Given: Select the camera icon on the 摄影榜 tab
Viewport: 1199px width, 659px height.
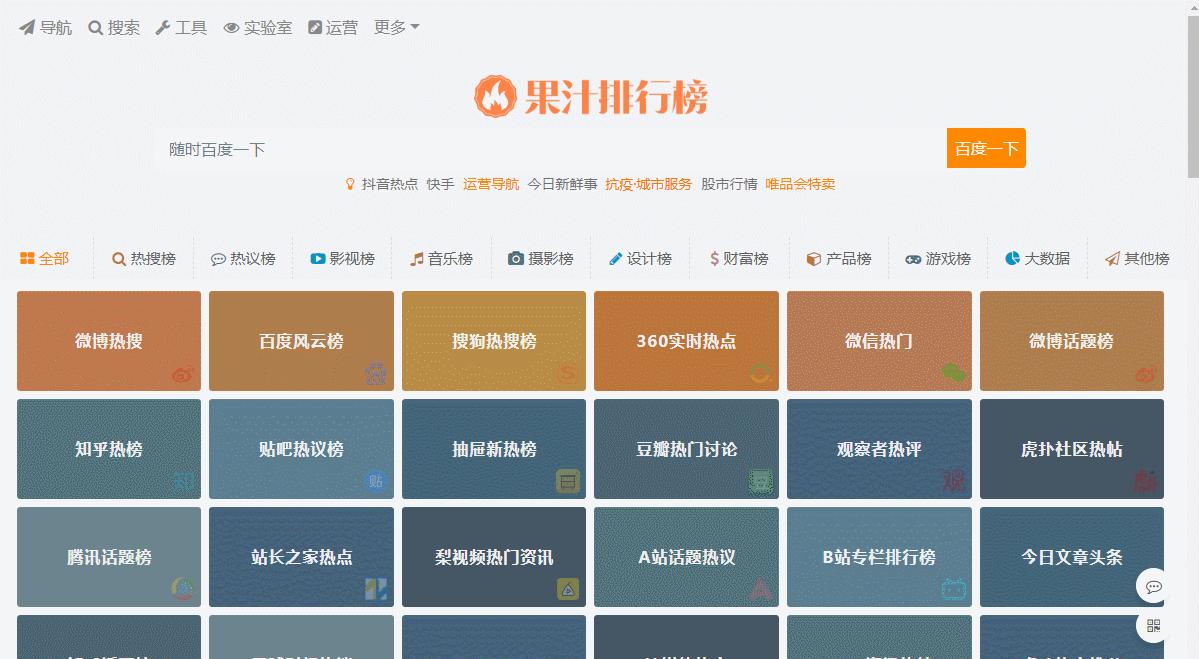Looking at the screenshot, I should [x=515, y=258].
